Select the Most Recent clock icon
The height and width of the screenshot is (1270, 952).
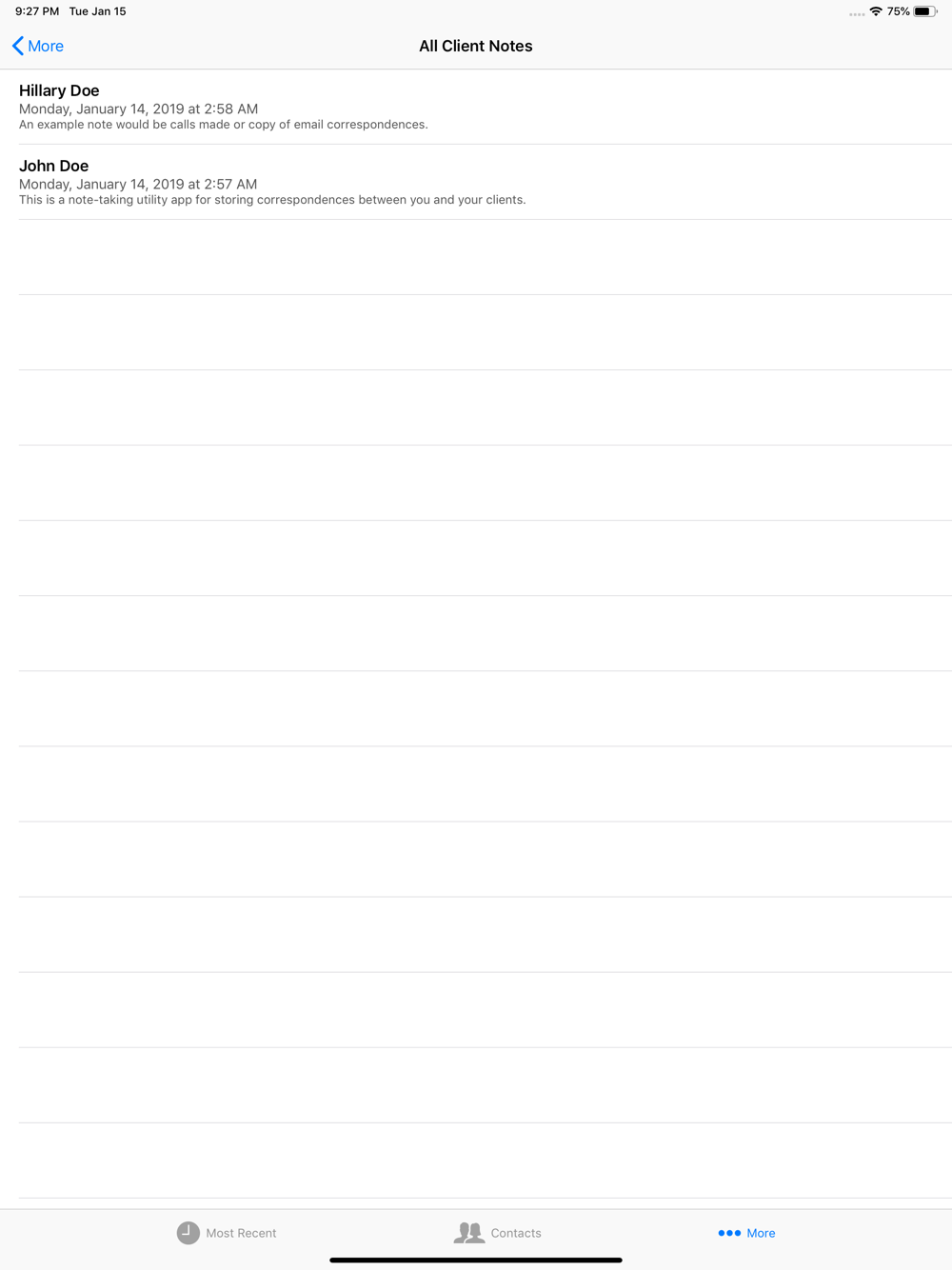[188, 1233]
